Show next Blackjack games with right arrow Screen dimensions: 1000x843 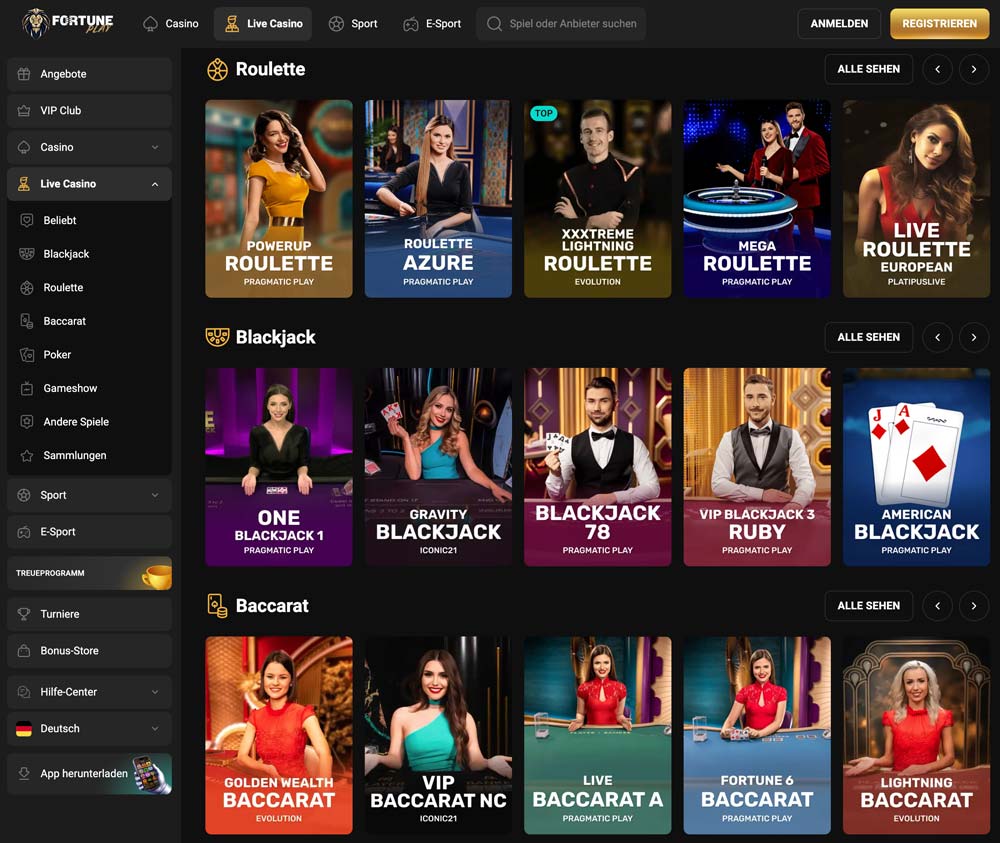pos(973,337)
